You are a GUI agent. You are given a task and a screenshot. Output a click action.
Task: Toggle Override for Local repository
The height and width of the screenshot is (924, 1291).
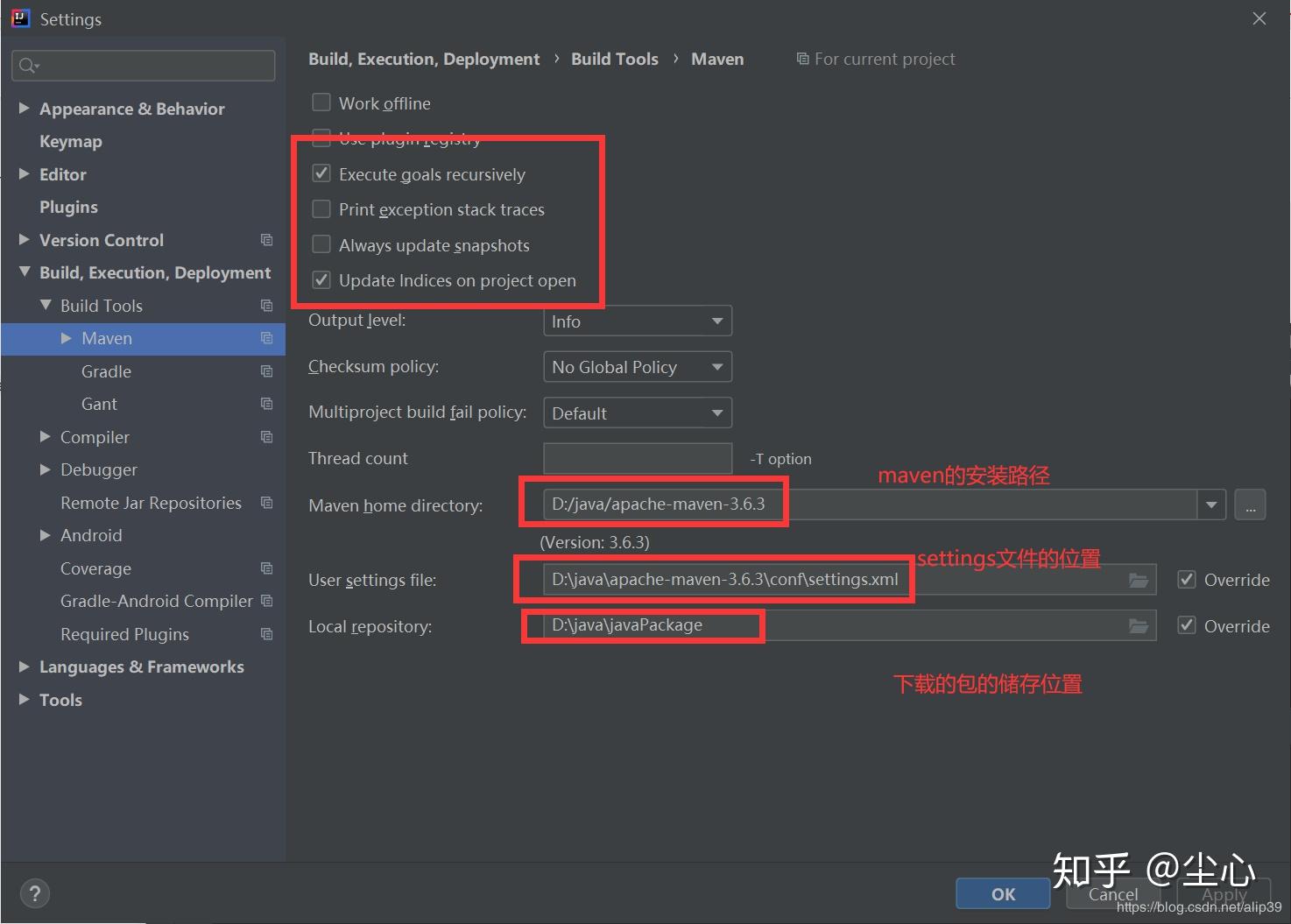pos(1187,625)
